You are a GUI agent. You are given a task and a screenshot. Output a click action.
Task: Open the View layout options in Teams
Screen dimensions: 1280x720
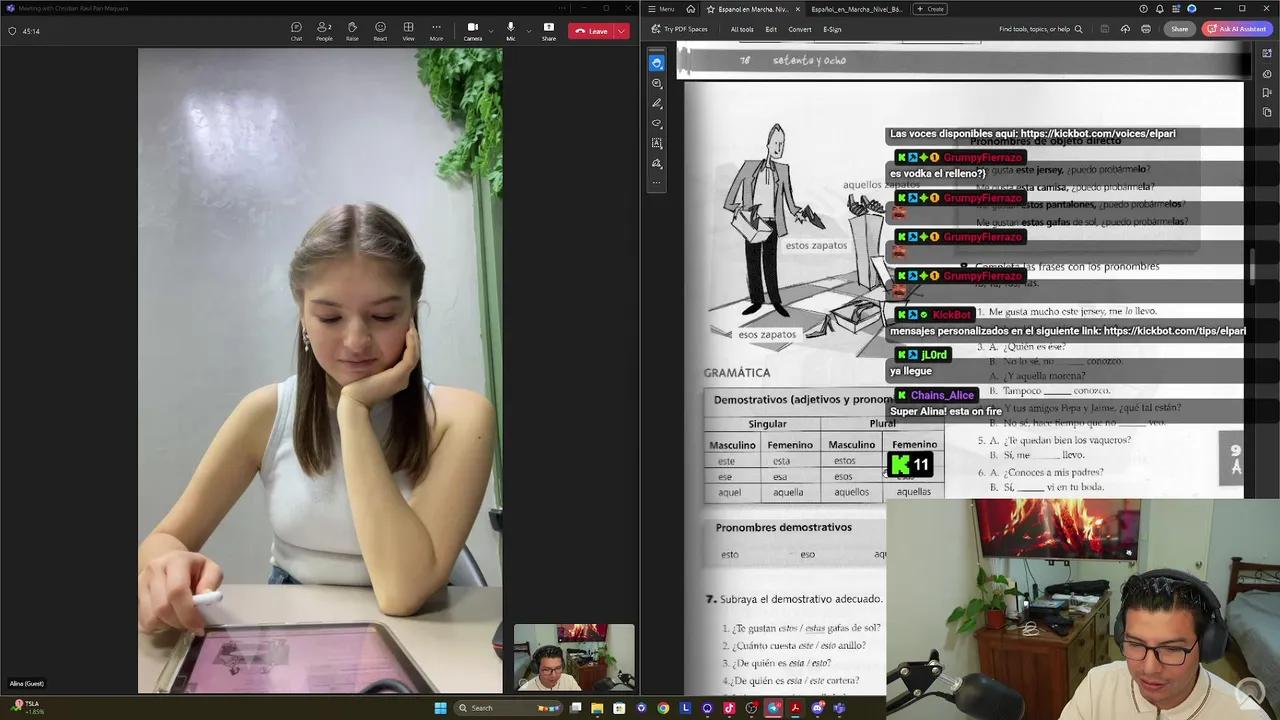pos(408,31)
